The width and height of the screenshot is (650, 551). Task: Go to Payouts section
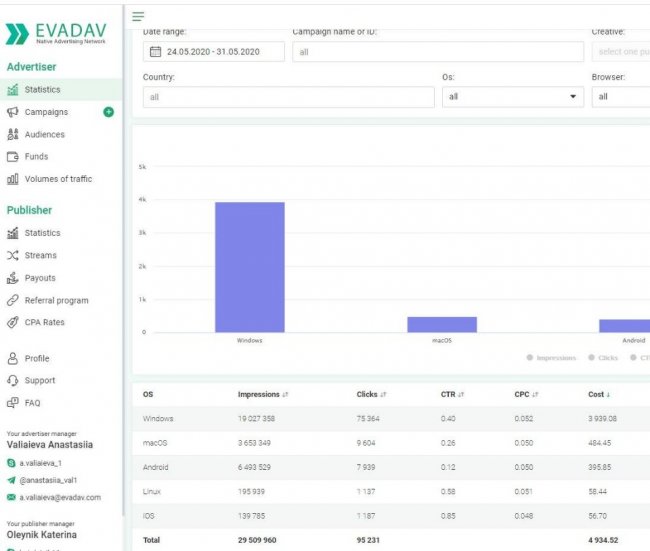[40, 278]
